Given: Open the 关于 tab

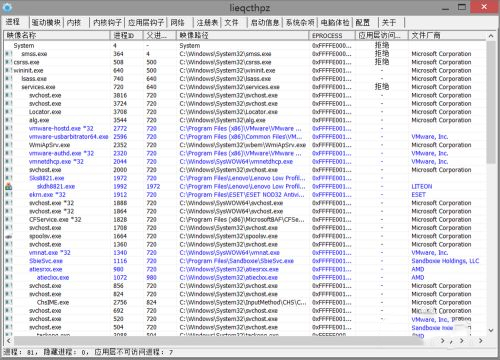Looking at the screenshot, I should [389, 22].
